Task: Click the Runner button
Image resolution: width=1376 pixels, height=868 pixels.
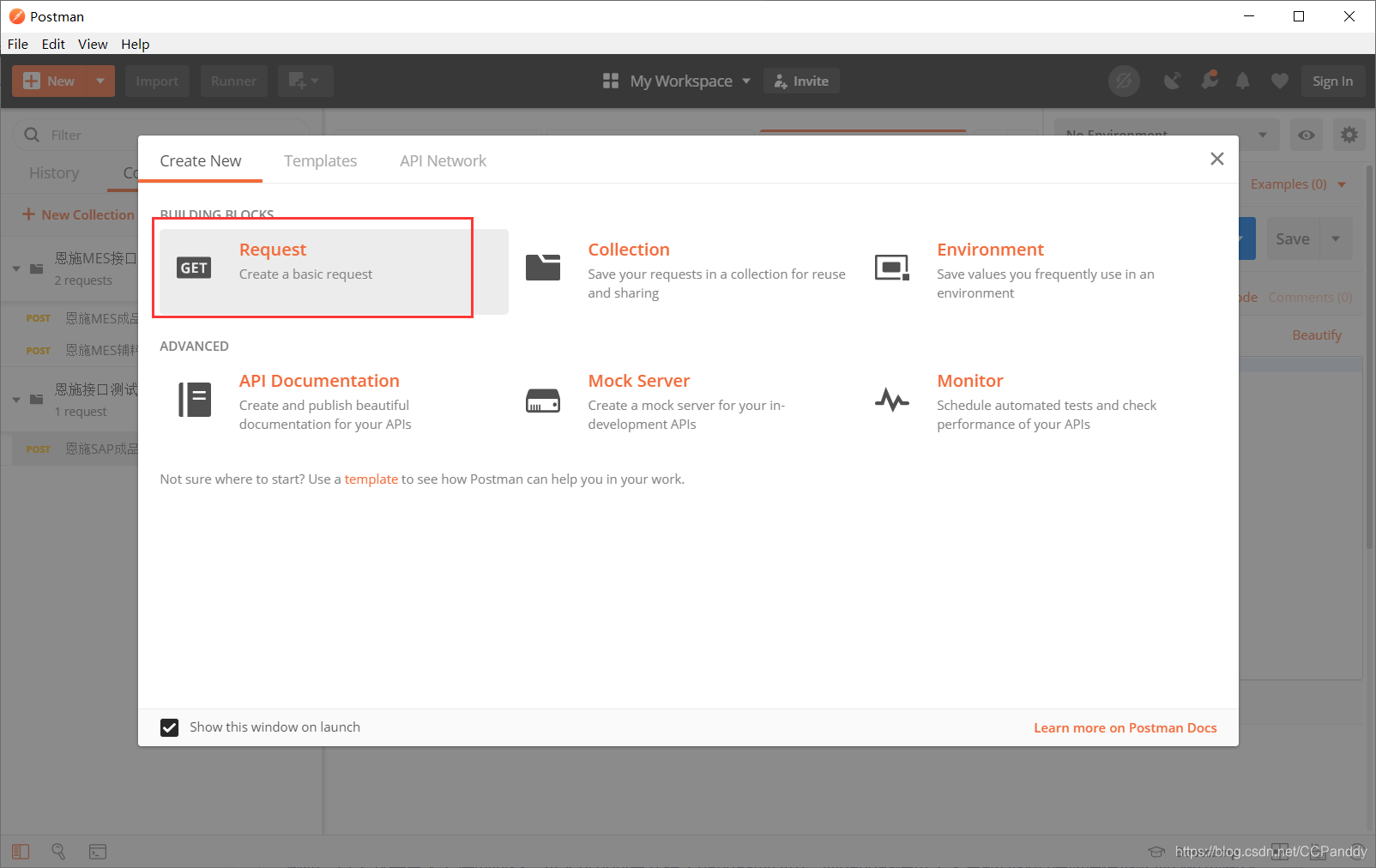Action: pos(233,81)
